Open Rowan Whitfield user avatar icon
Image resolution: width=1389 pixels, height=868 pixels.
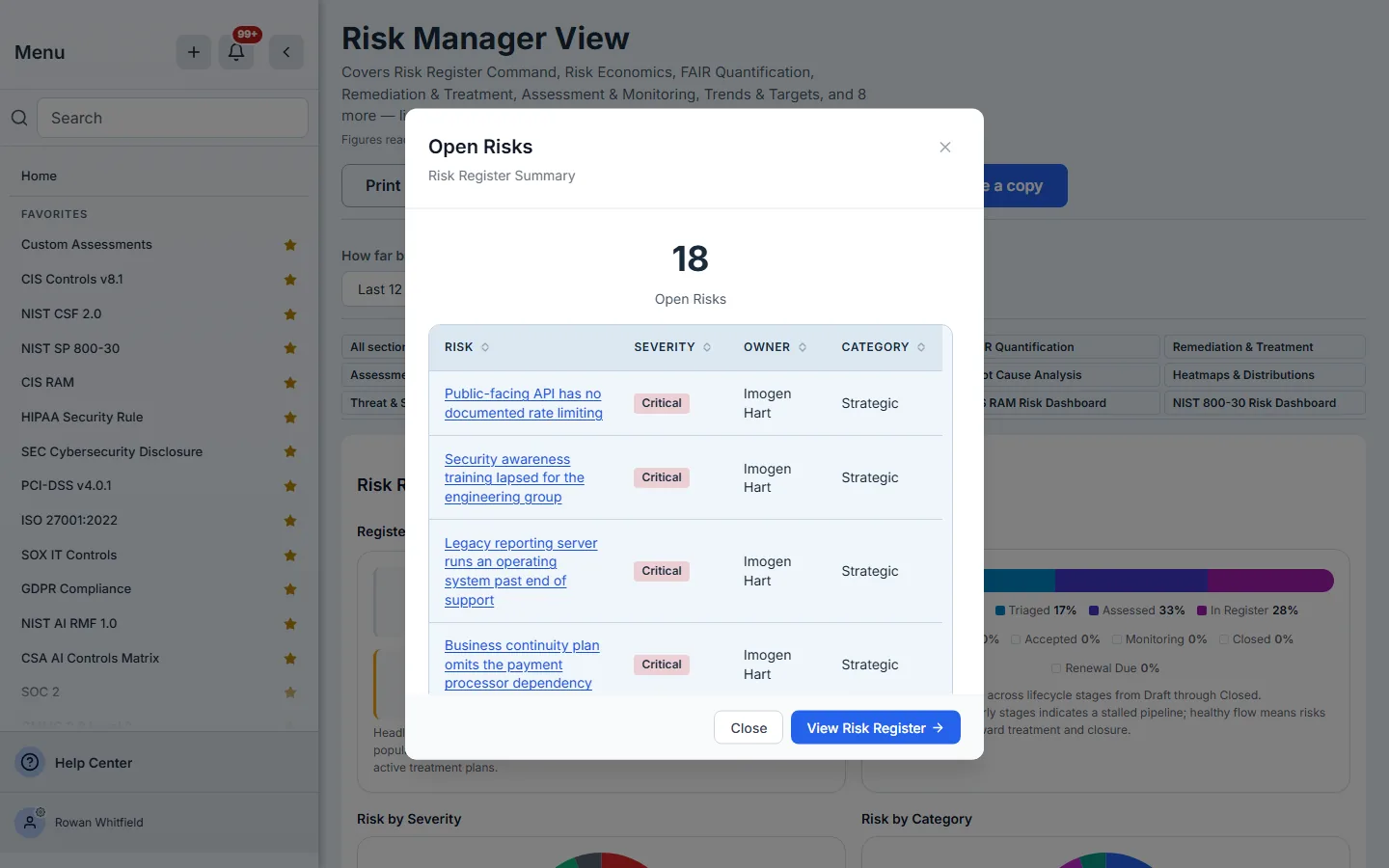pyautogui.click(x=31, y=822)
